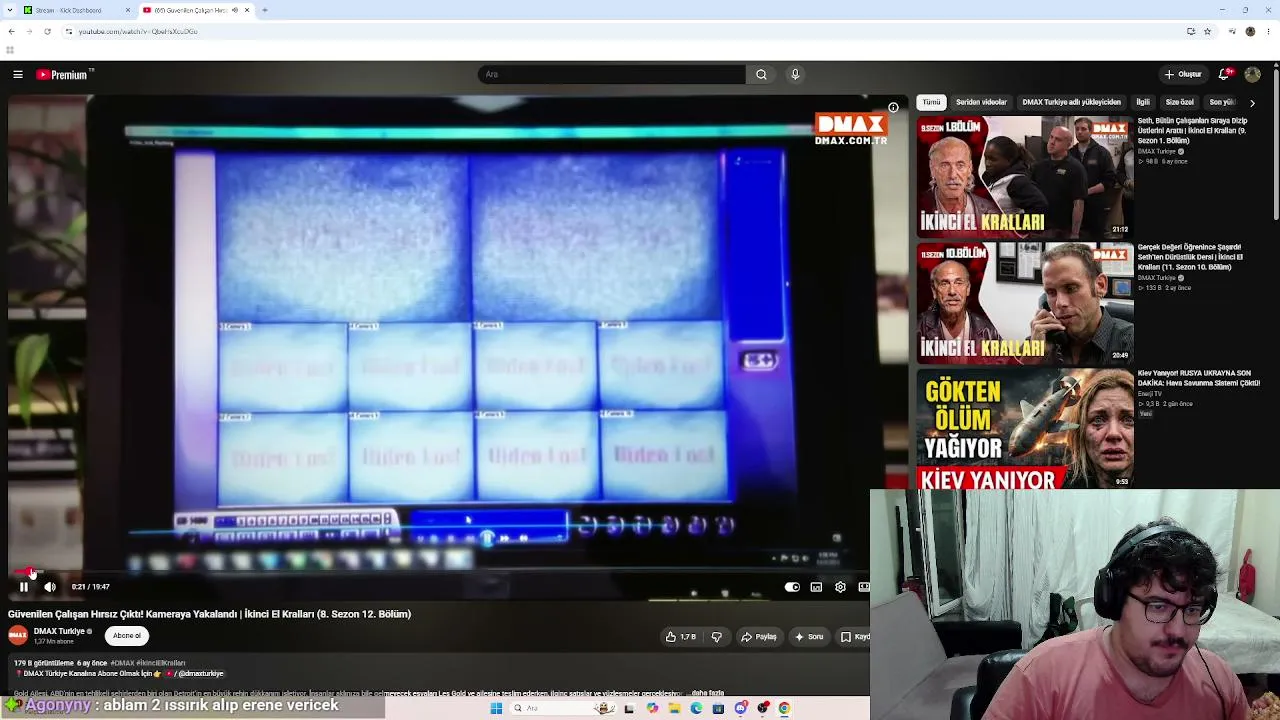The width and height of the screenshot is (1280, 720).
Task: Focus the YouTube Ara search field
Action: click(x=612, y=74)
